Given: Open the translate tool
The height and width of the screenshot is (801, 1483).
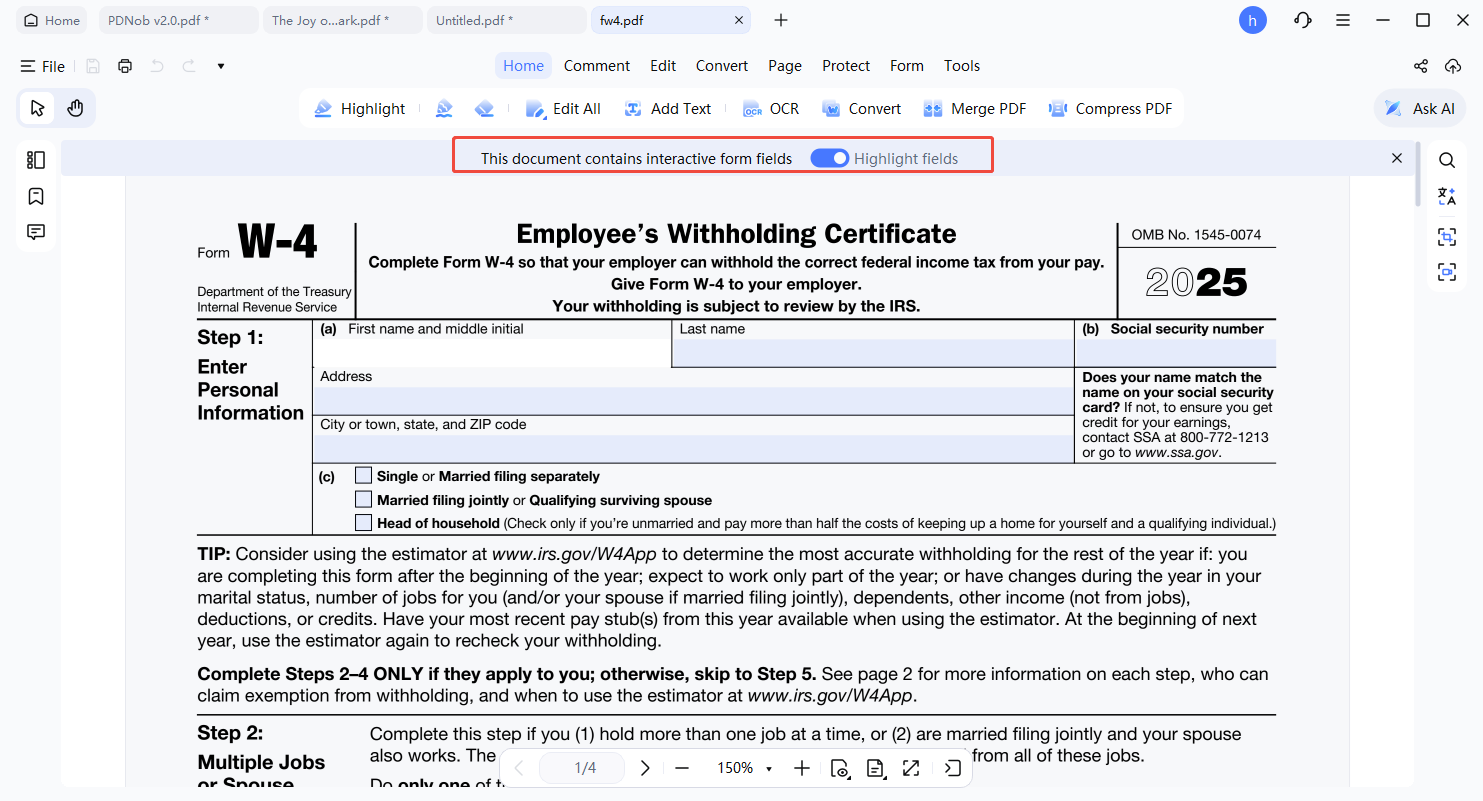Looking at the screenshot, I should [x=1447, y=196].
